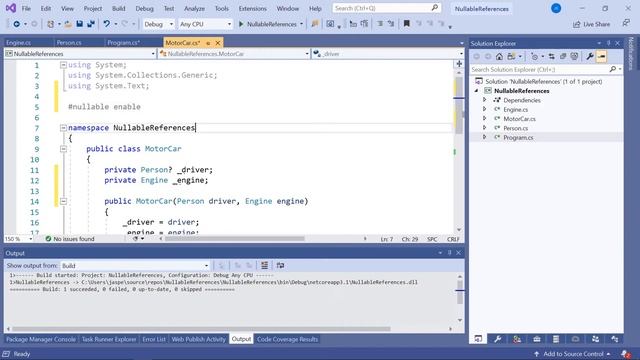The height and width of the screenshot is (360, 640).
Task: Open the File menu
Action: click(26, 9)
